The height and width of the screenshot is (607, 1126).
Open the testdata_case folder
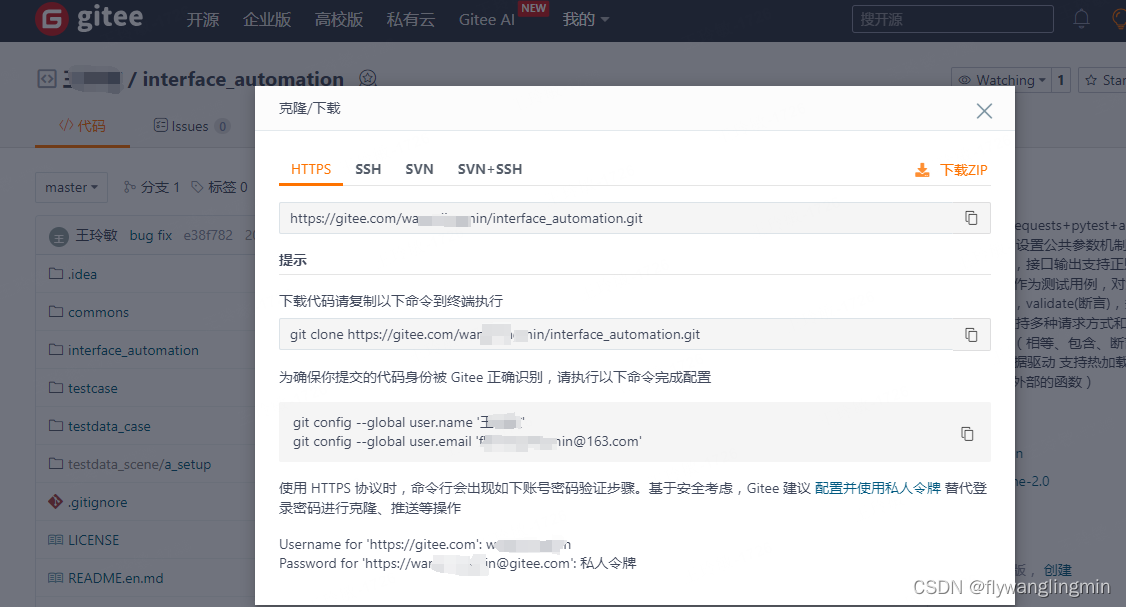(109, 426)
